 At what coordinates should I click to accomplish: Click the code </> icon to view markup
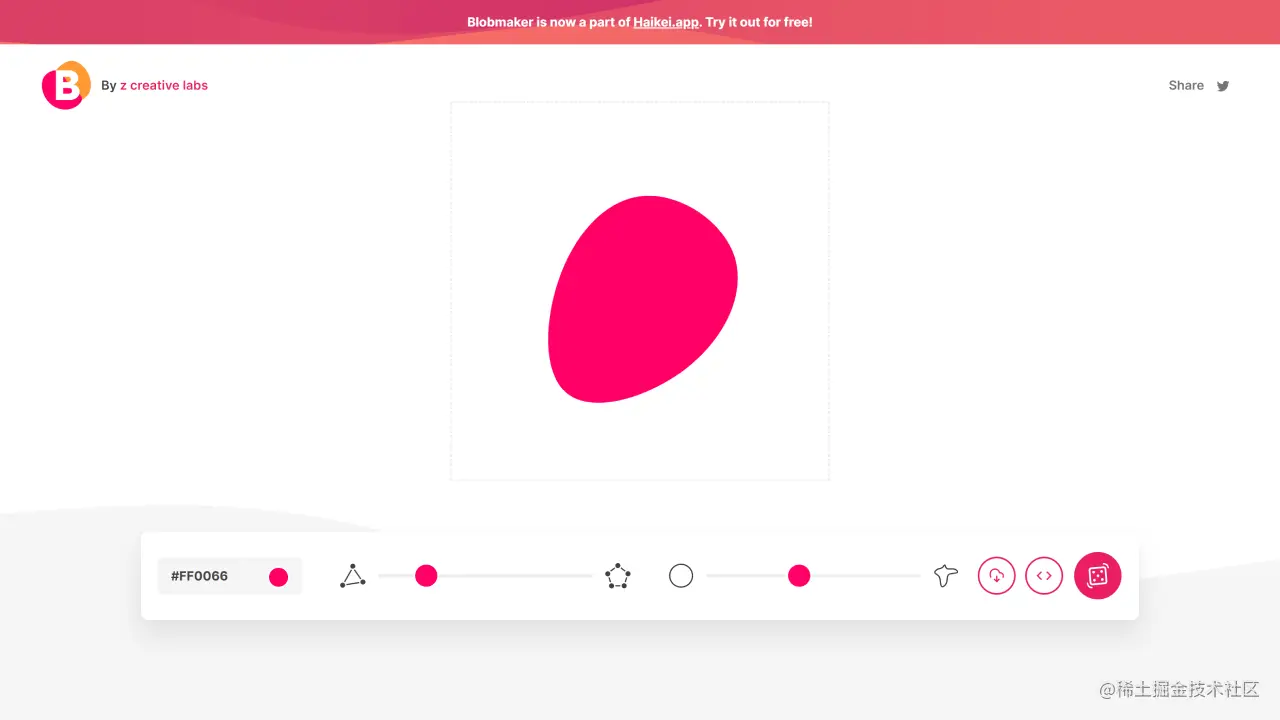(x=1044, y=576)
